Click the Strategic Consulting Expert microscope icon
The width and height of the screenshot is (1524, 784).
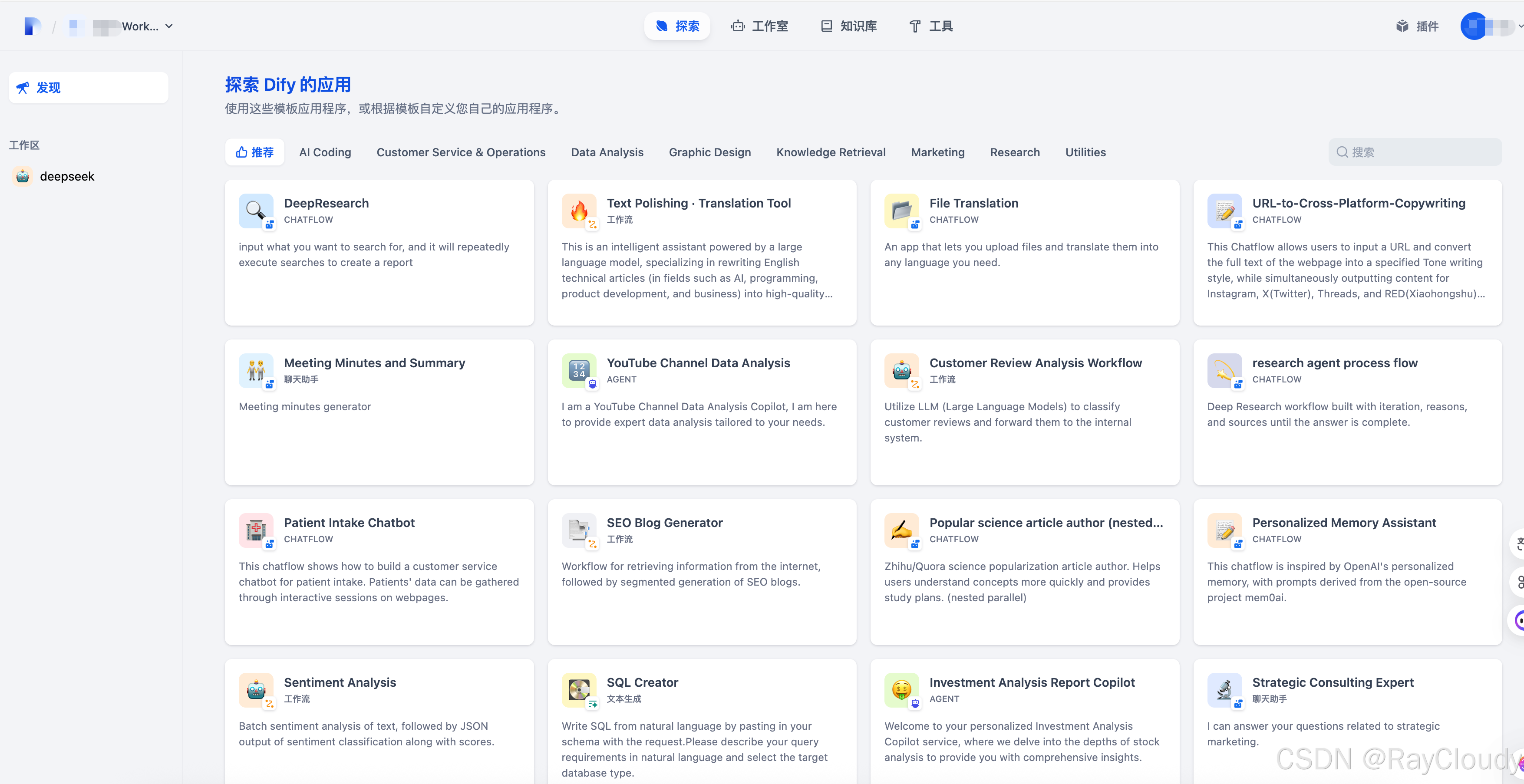click(1224, 690)
